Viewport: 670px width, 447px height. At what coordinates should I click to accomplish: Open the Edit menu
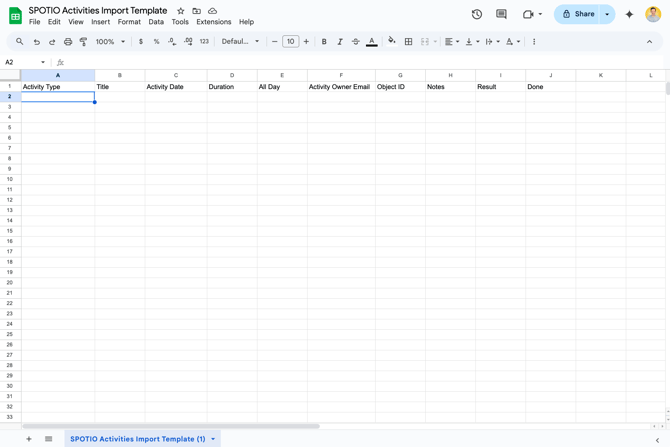pos(54,22)
